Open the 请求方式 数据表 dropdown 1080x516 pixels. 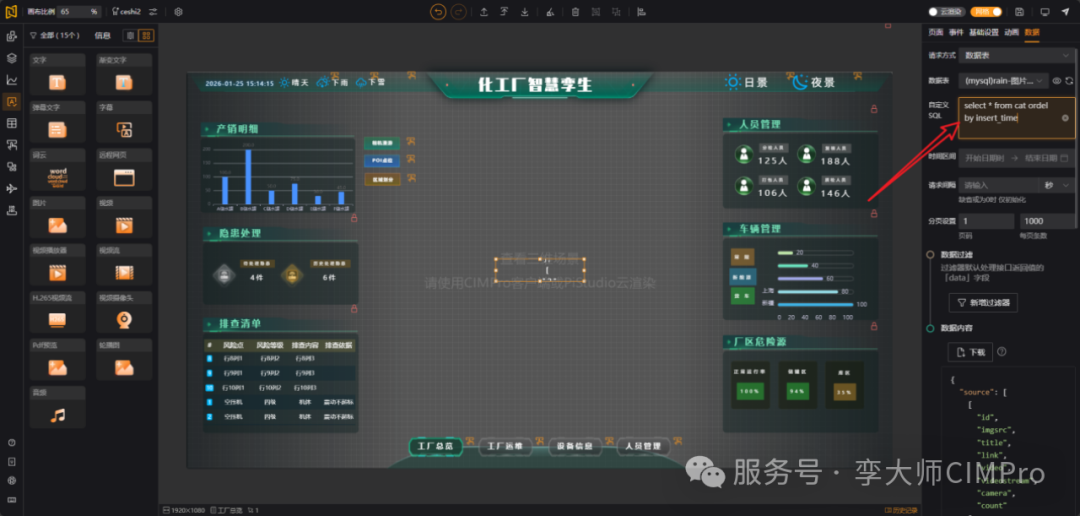coord(1016,54)
